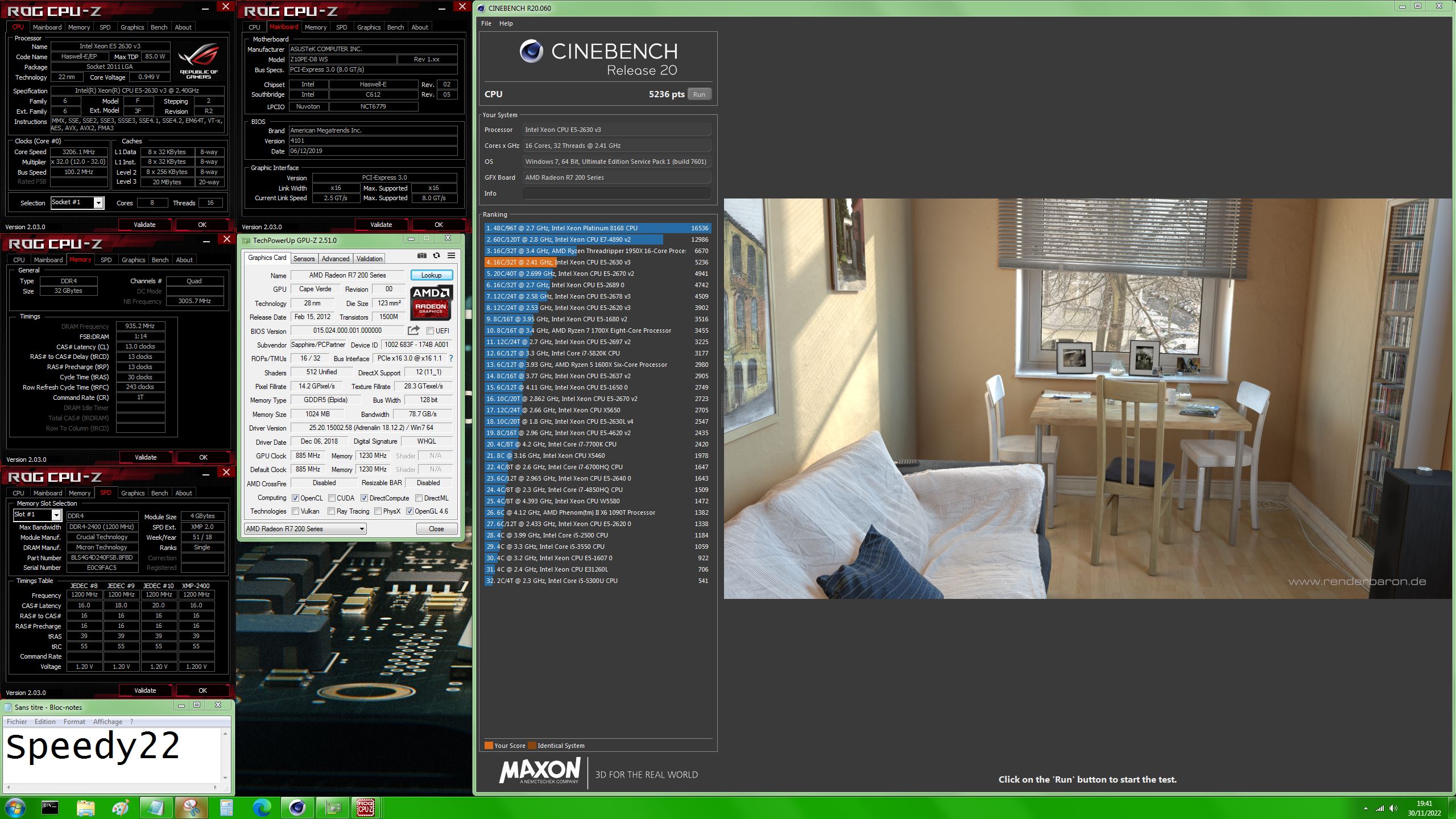
Task: Open the Socket #1 selection dropdown
Action: pos(77,202)
